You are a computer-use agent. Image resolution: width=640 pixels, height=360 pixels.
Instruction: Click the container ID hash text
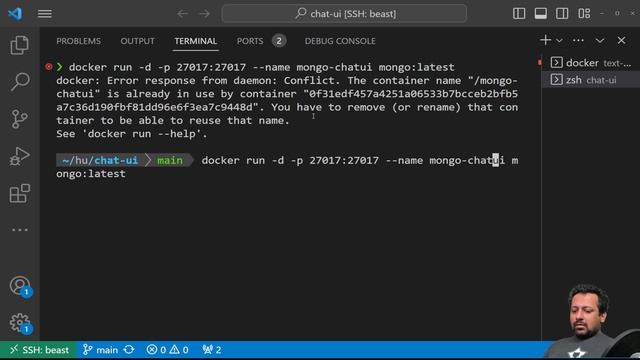click(287, 100)
